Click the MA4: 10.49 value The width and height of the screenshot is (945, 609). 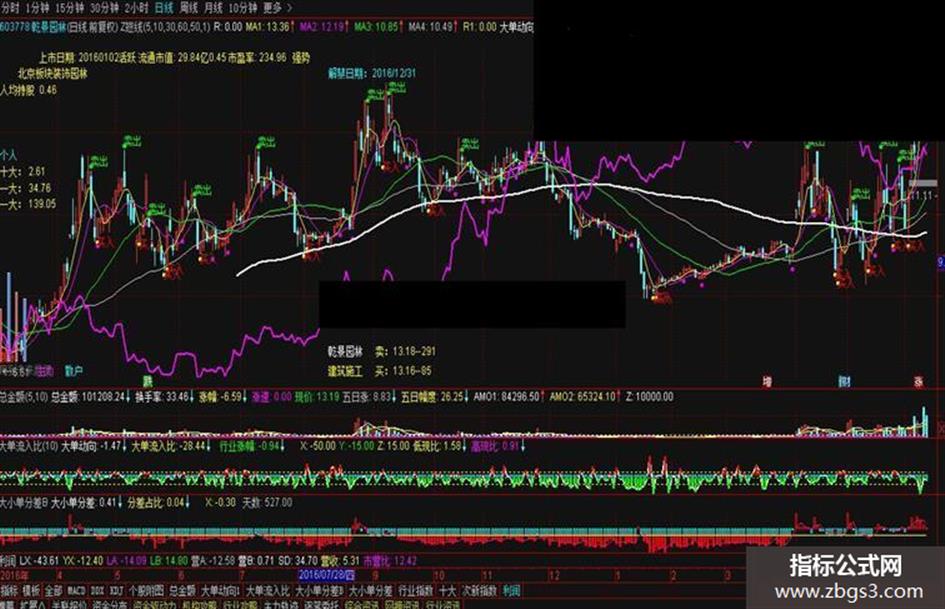click(x=430, y=27)
